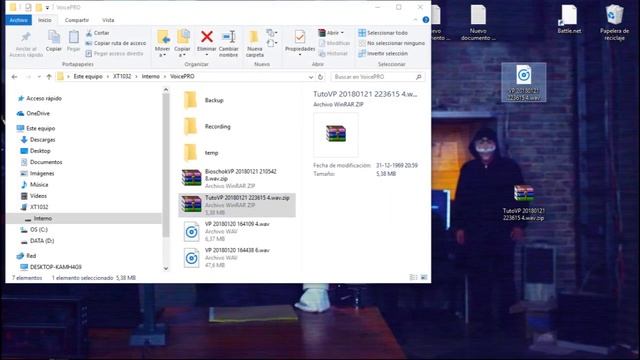640x360 pixels.
Task: Open the Propiedades checkmark icon
Action: [300, 37]
